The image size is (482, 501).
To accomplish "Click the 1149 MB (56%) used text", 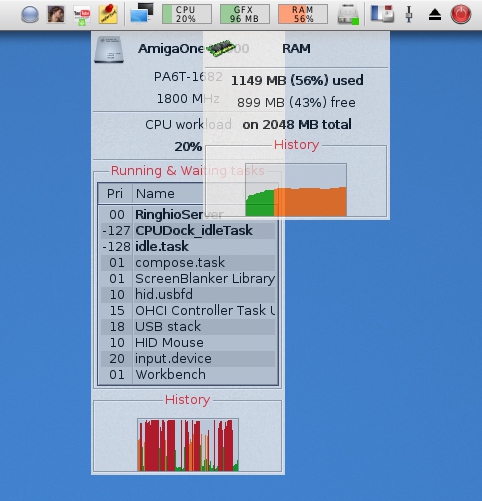I will pos(297,80).
